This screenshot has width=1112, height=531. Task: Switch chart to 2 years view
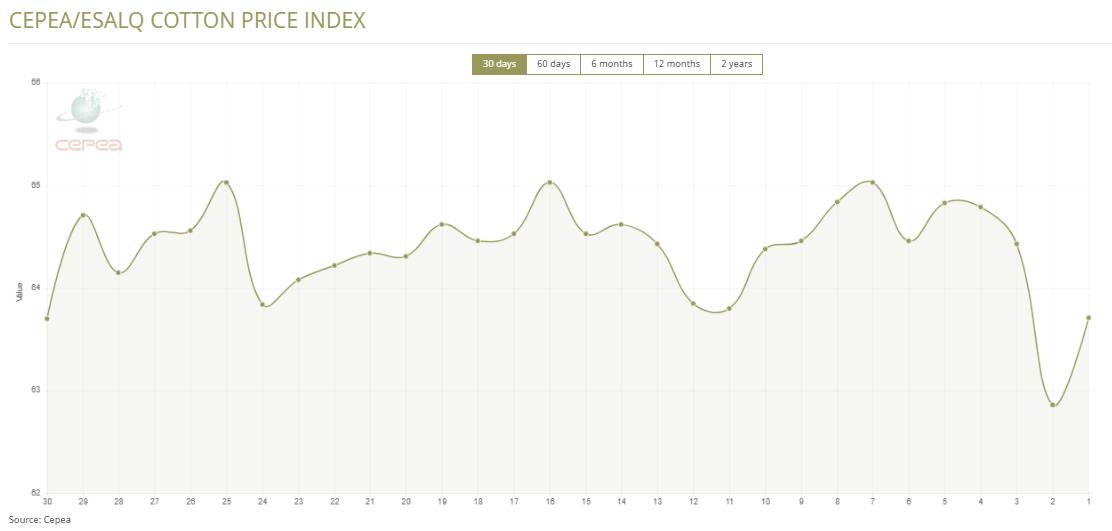[x=736, y=64]
